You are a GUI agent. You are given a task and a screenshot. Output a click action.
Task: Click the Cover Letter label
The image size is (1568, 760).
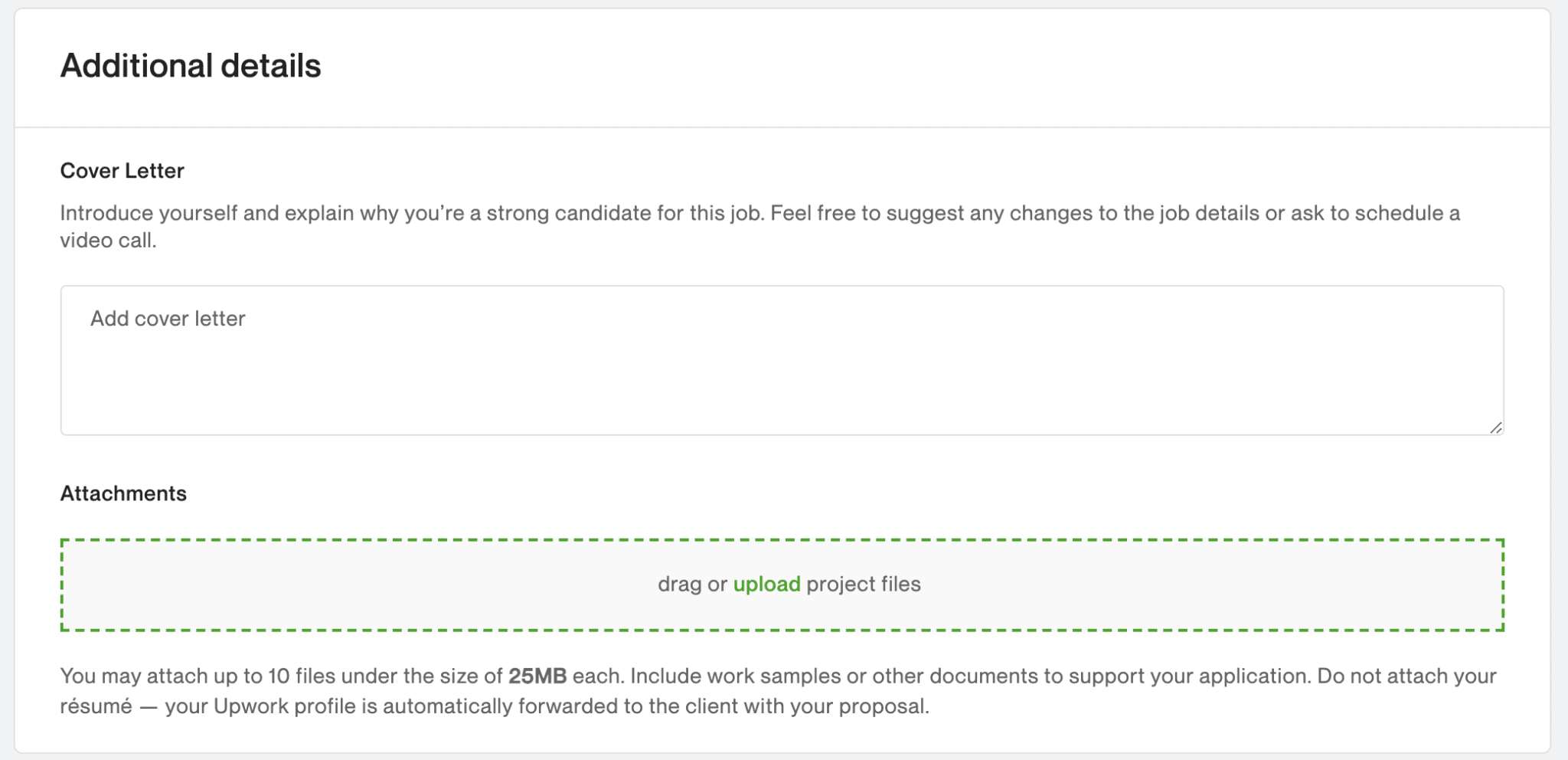[x=122, y=170]
